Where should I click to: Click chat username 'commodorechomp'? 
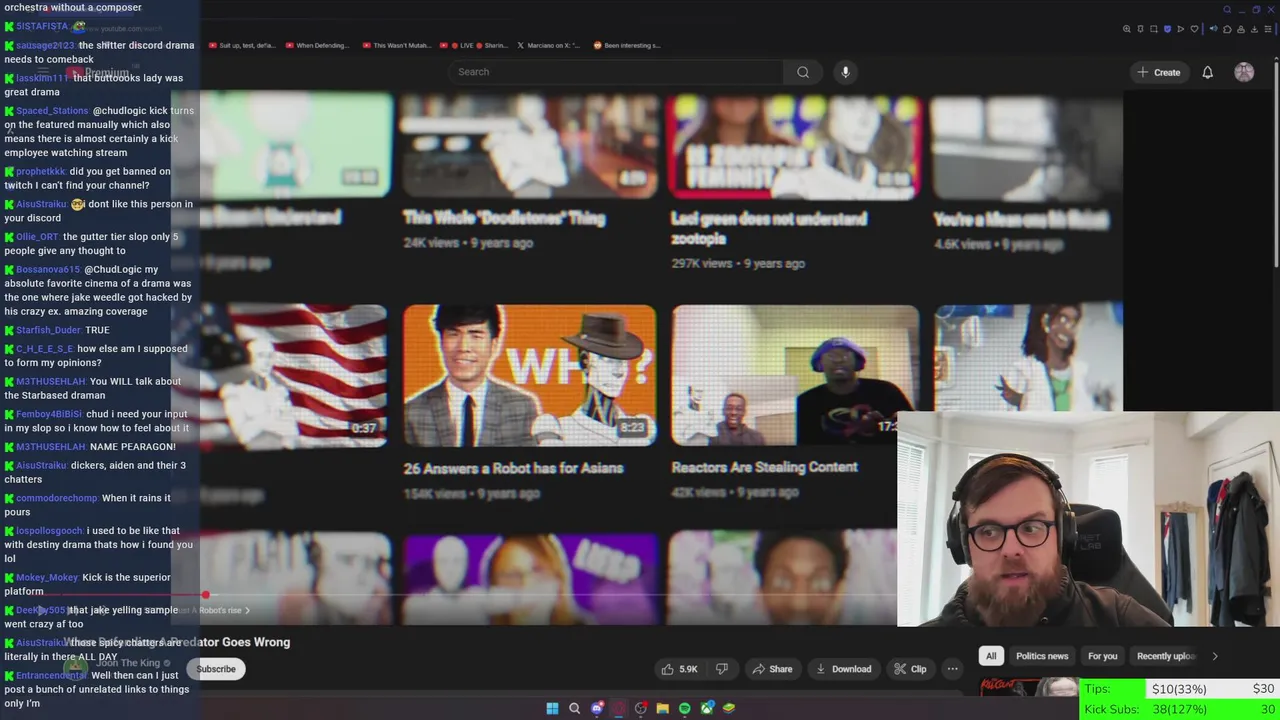(x=57, y=498)
